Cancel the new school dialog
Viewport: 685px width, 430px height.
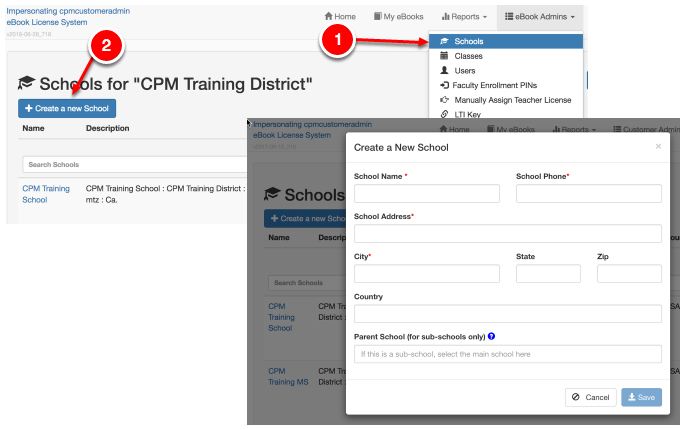click(591, 397)
